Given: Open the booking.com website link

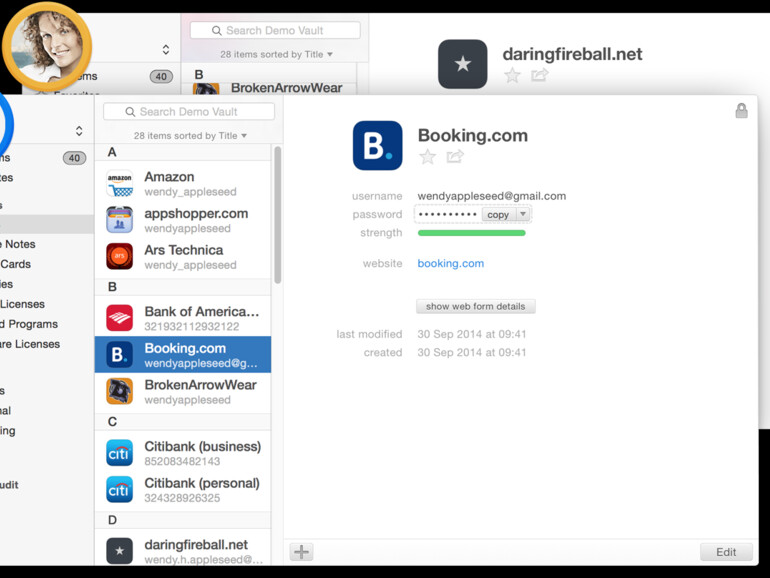Looking at the screenshot, I should click(x=451, y=264).
